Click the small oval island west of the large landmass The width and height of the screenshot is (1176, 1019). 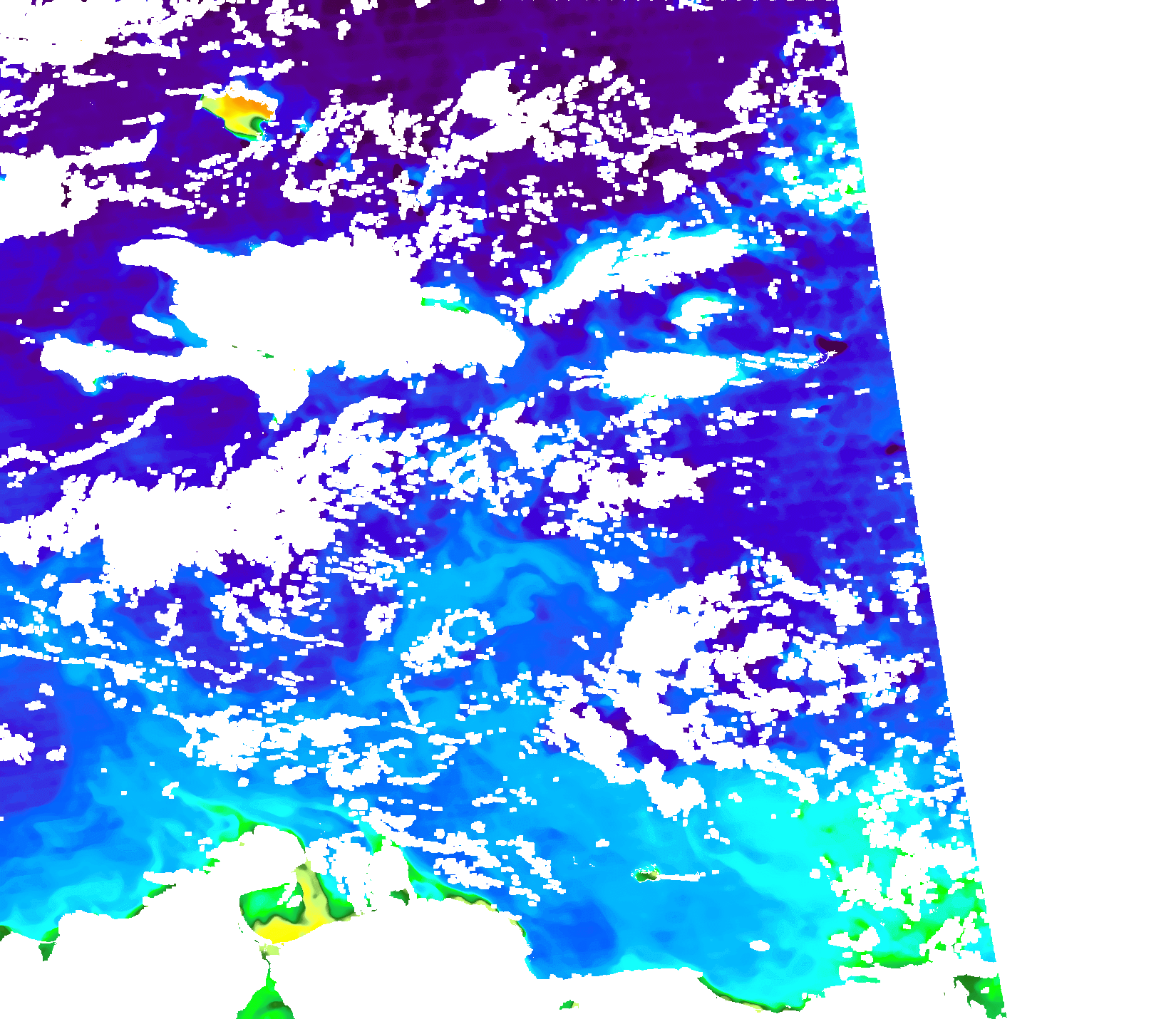pyautogui.click(x=155, y=325)
